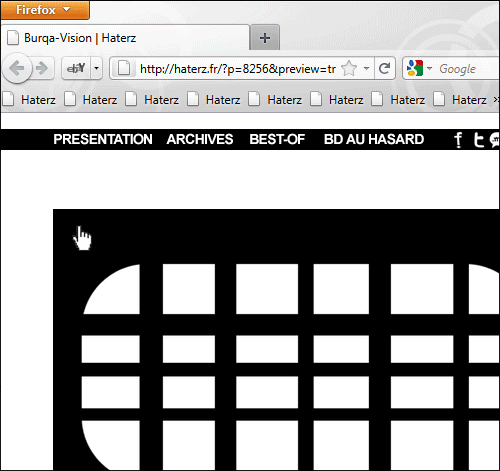
Task: Open the URL history dropdown arrow
Action: (366, 68)
